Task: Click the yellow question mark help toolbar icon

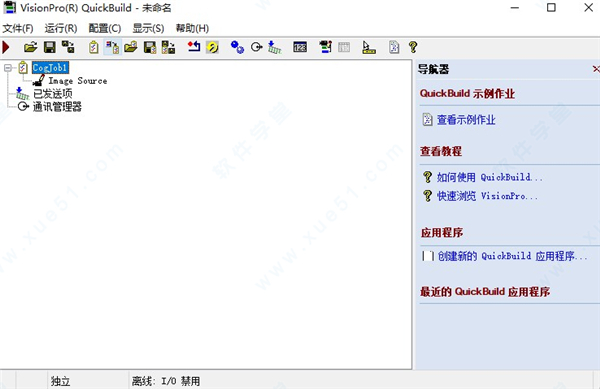Action: pos(413,47)
